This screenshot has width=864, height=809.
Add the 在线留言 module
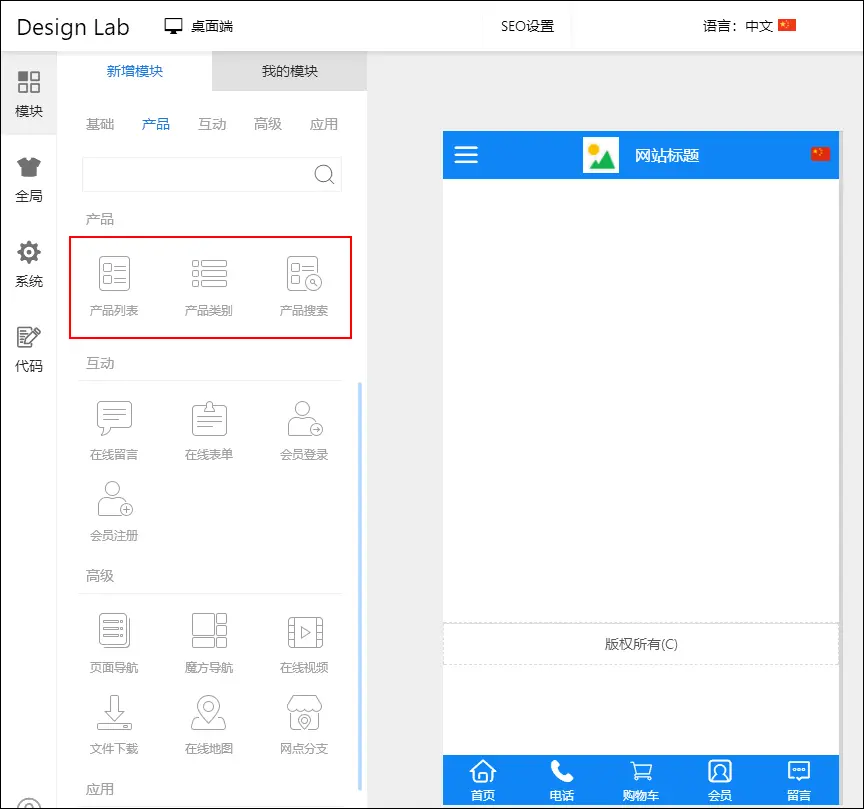(114, 419)
